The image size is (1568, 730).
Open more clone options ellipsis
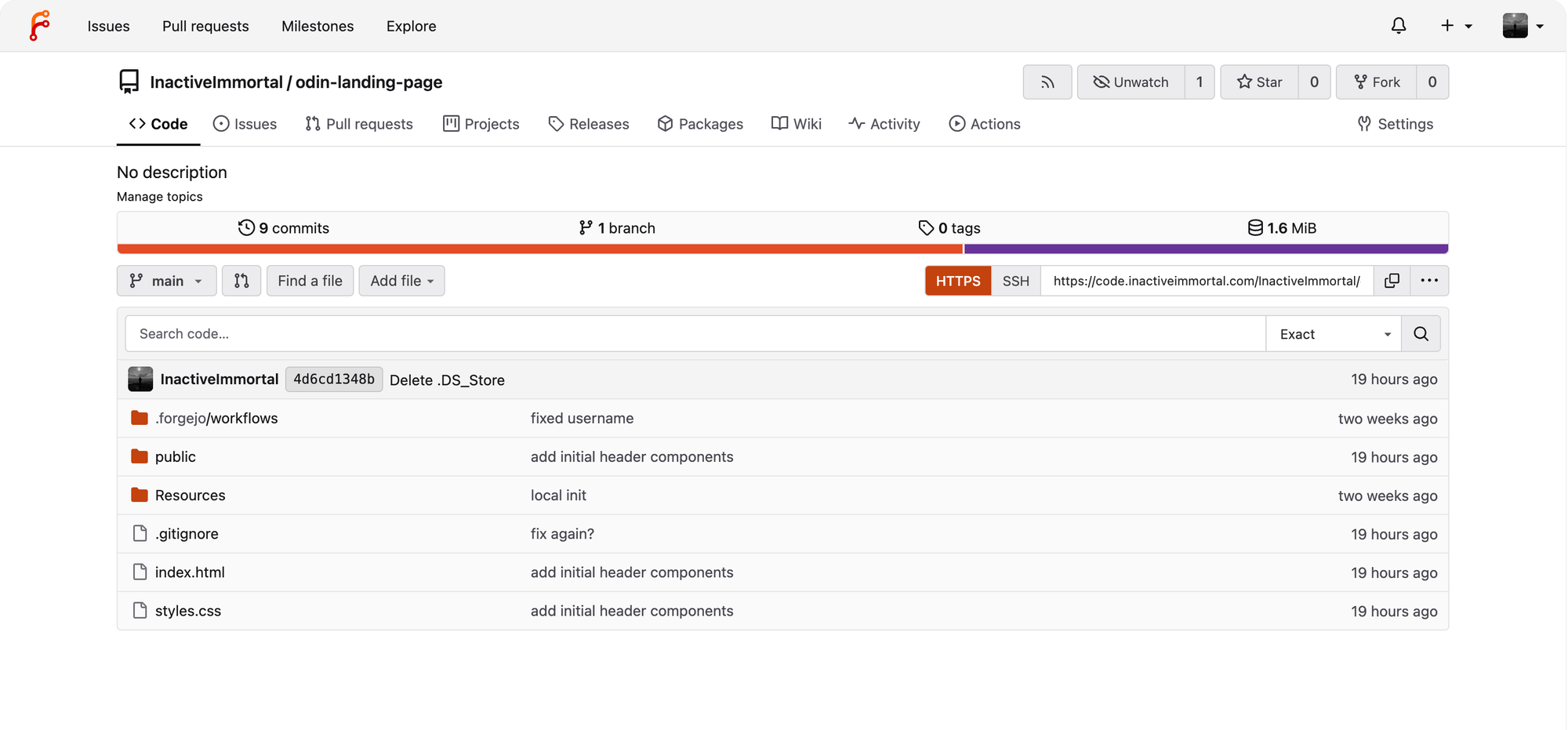(x=1428, y=281)
